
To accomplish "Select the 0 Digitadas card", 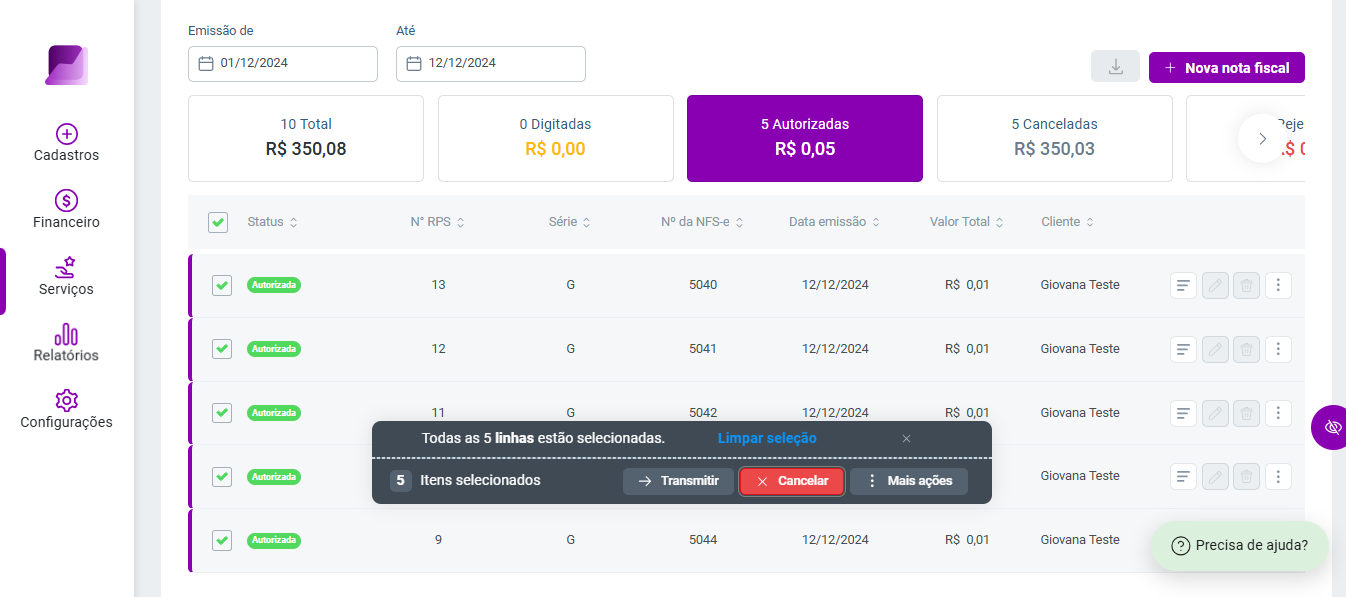I will click(555, 138).
